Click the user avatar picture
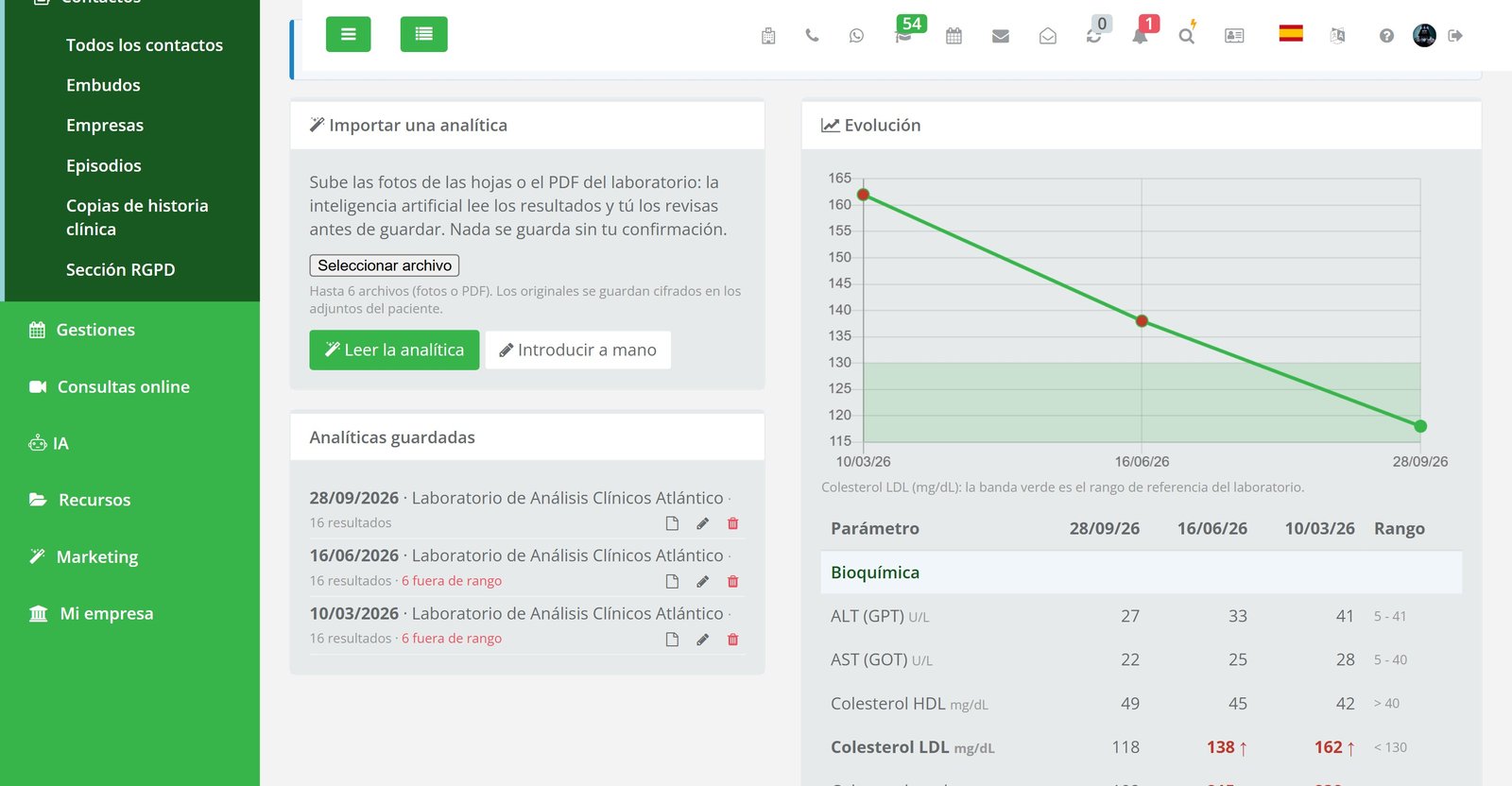This screenshot has width=1512, height=786. tap(1424, 36)
